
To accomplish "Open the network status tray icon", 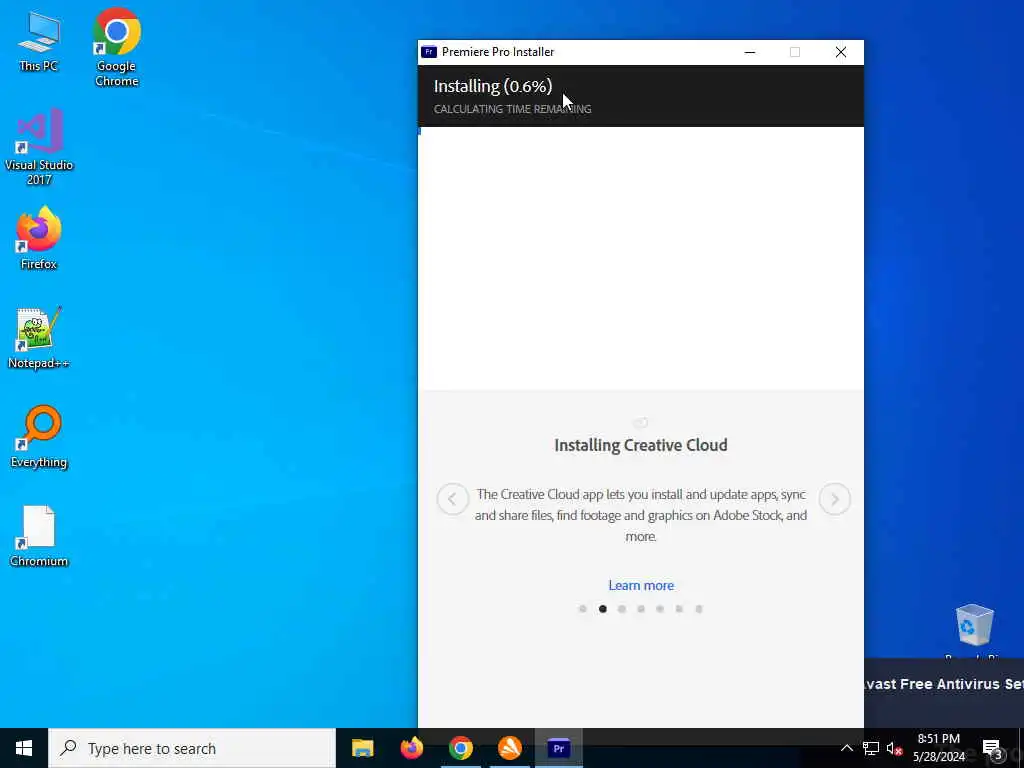I will pyautogui.click(x=871, y=748).
